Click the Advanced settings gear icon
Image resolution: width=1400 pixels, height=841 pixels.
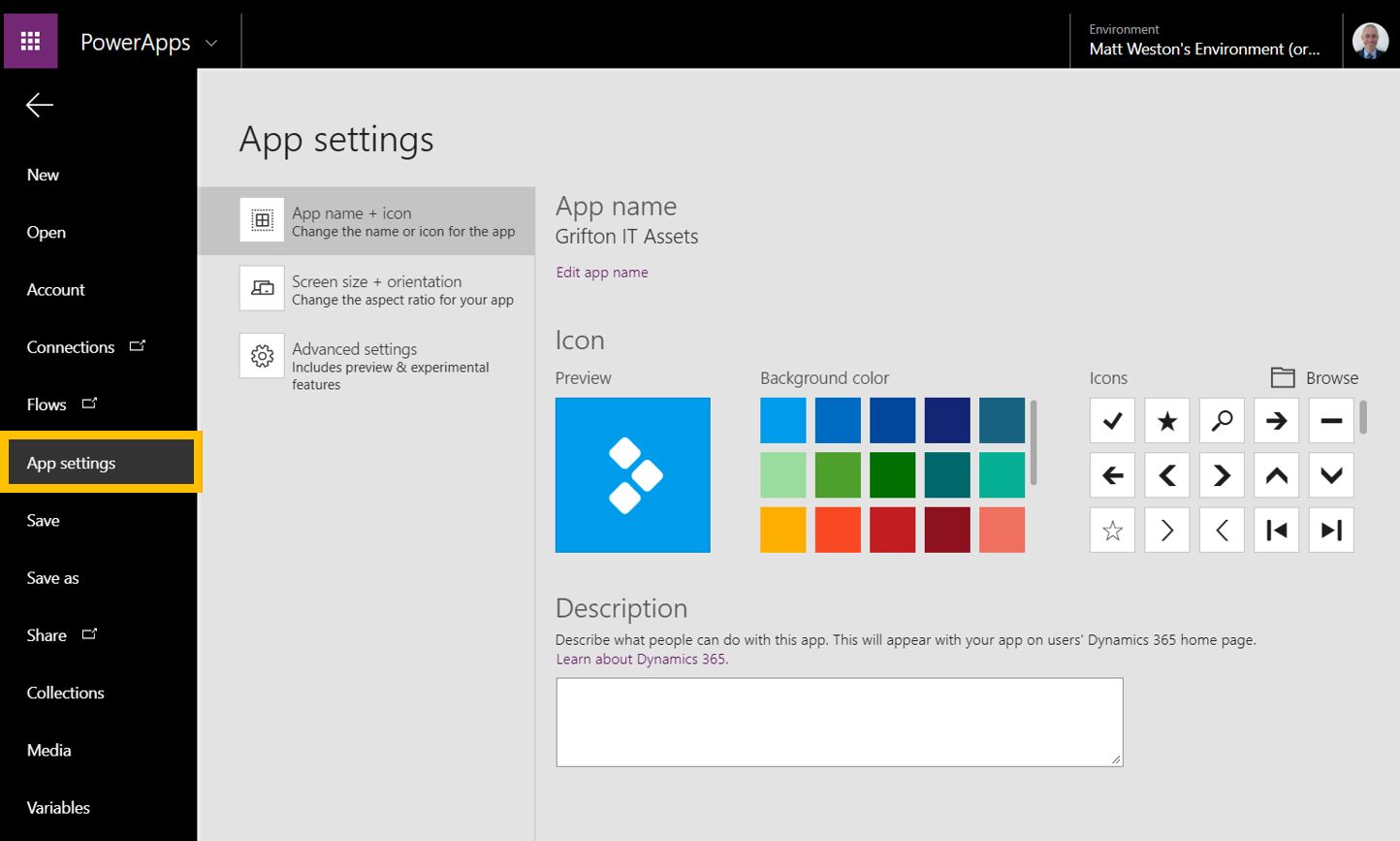pos(262,356)
